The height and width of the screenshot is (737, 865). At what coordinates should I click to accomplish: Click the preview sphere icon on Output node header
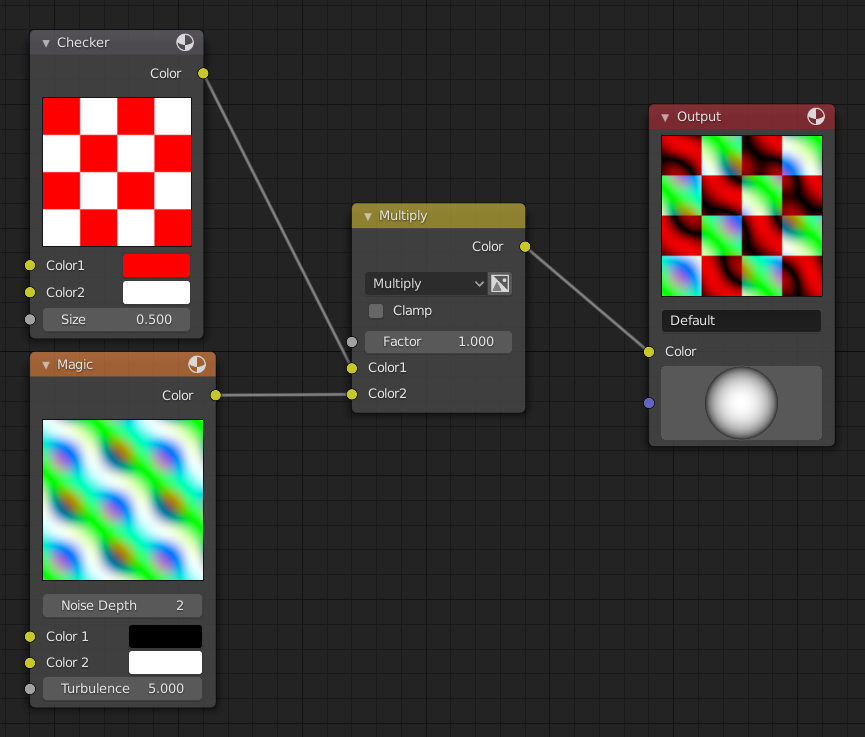[815, 117]
